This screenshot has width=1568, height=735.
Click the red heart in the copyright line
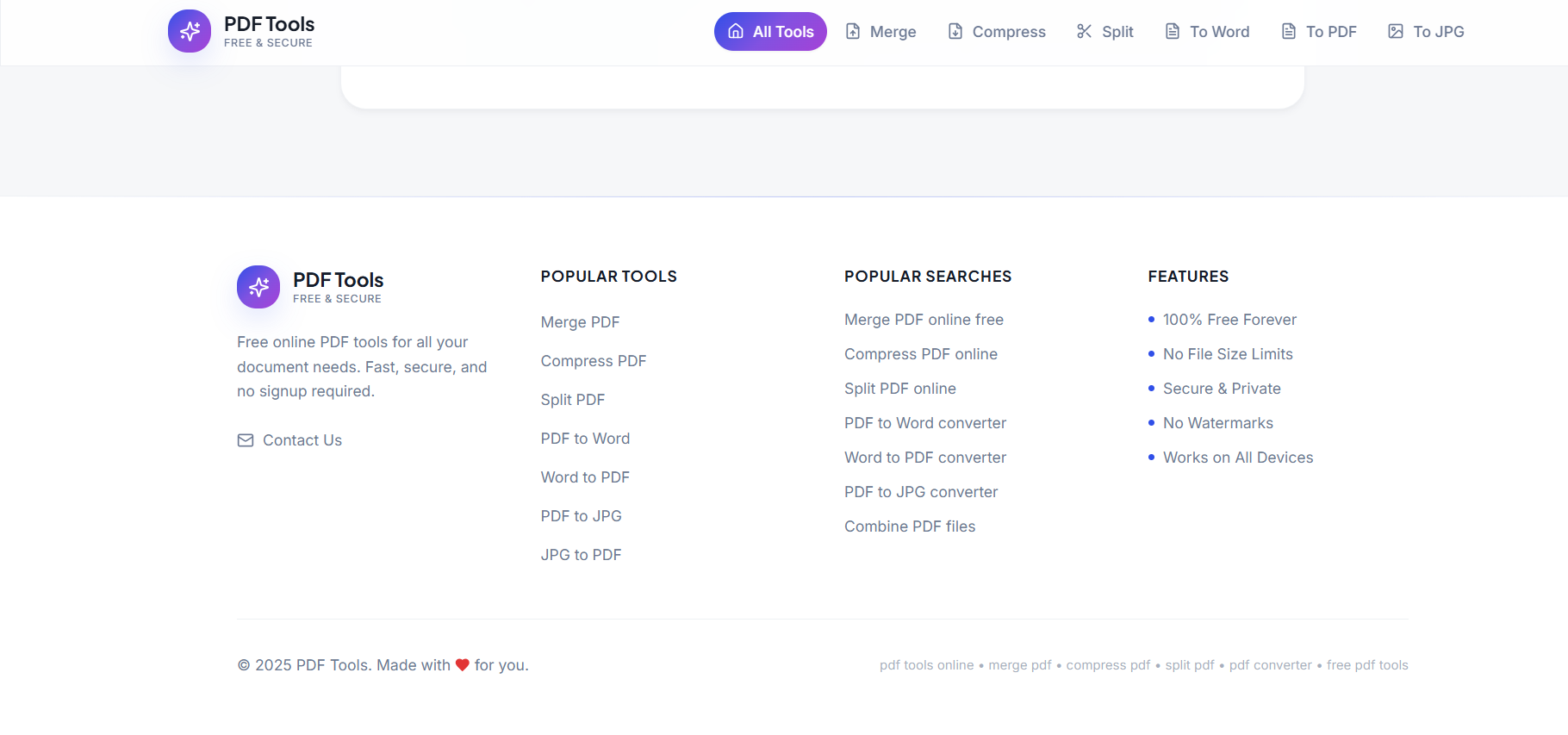click(463, 665)
